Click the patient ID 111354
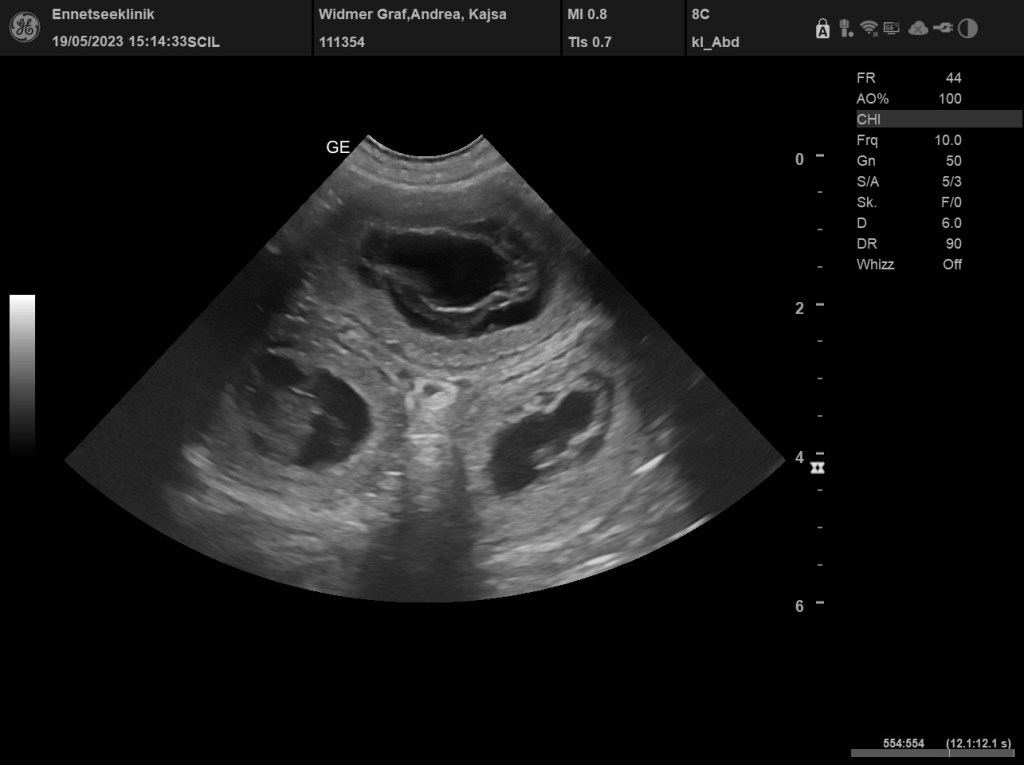 click(x=342, y=42)
